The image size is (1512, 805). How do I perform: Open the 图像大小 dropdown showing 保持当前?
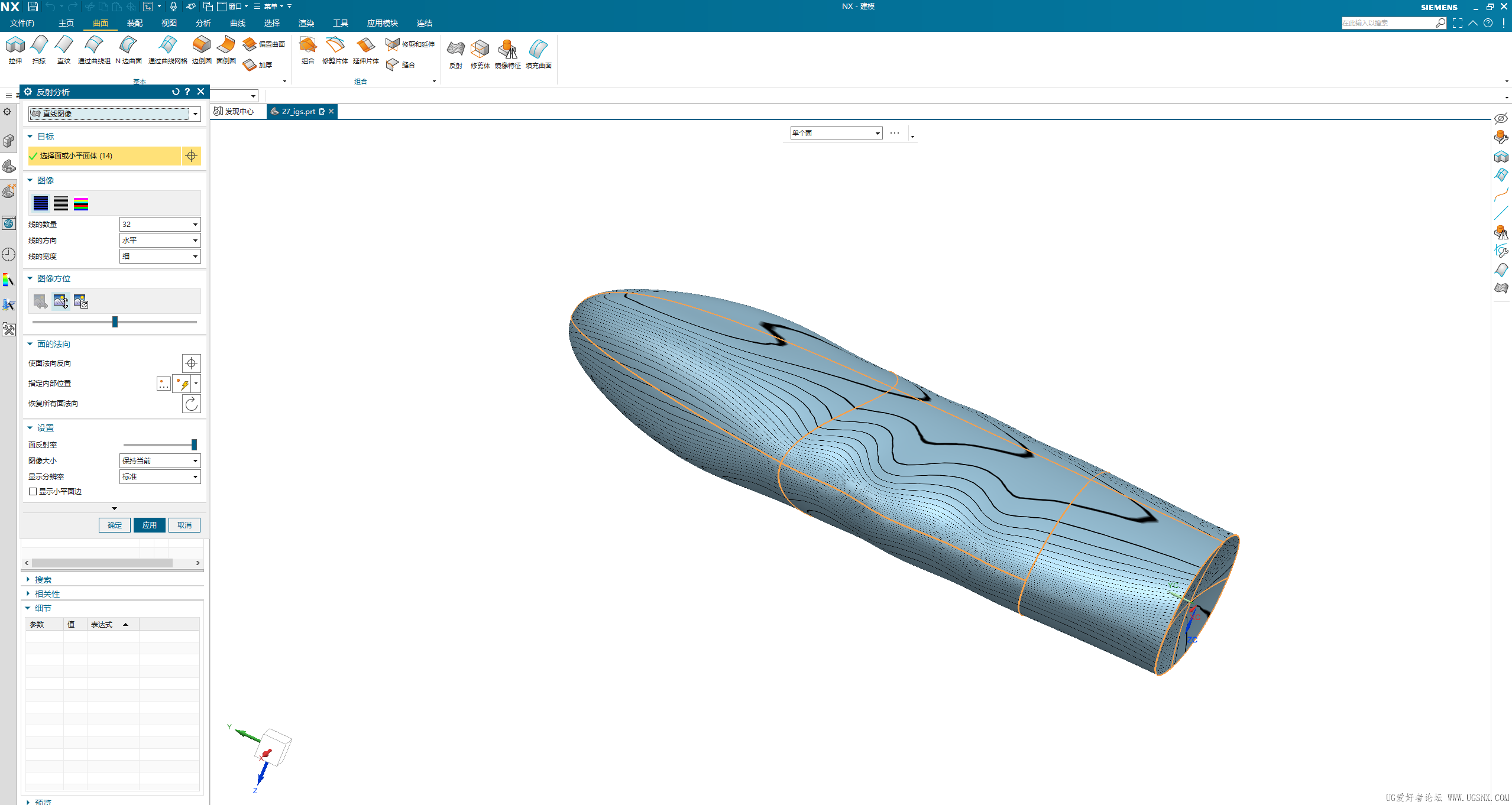pos(160,461)
